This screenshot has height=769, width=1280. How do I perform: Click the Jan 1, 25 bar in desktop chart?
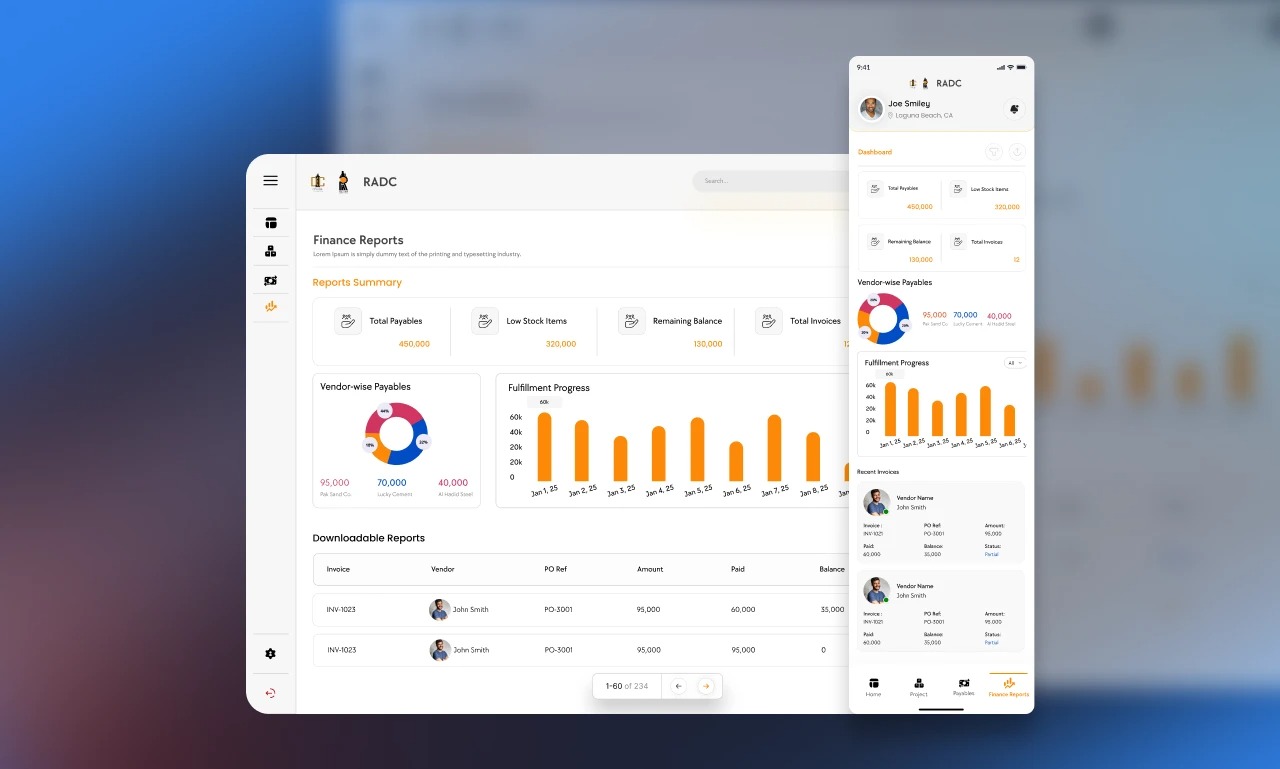(x=544, y=447)
